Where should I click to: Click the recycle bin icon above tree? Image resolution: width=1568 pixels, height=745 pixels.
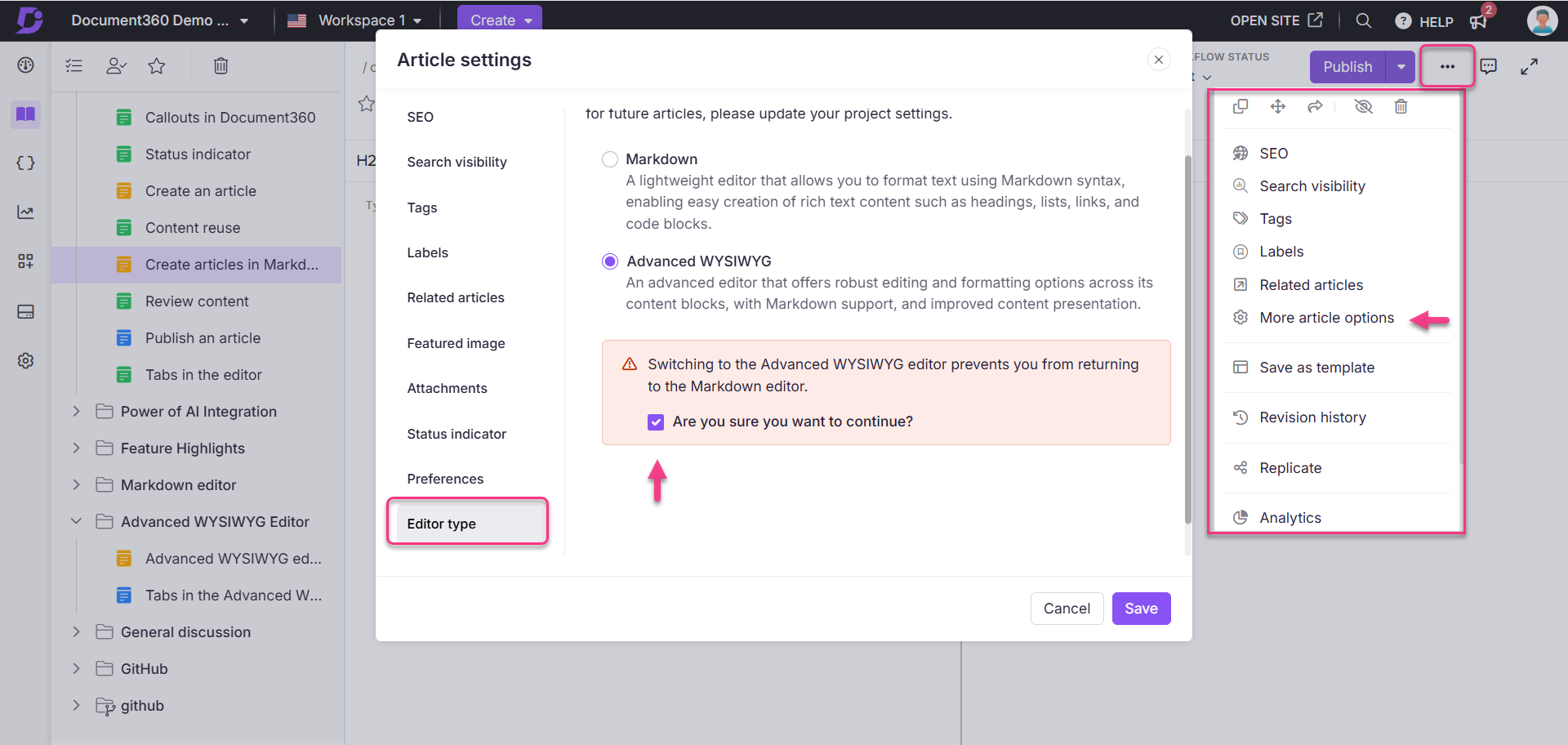[220, 65]
